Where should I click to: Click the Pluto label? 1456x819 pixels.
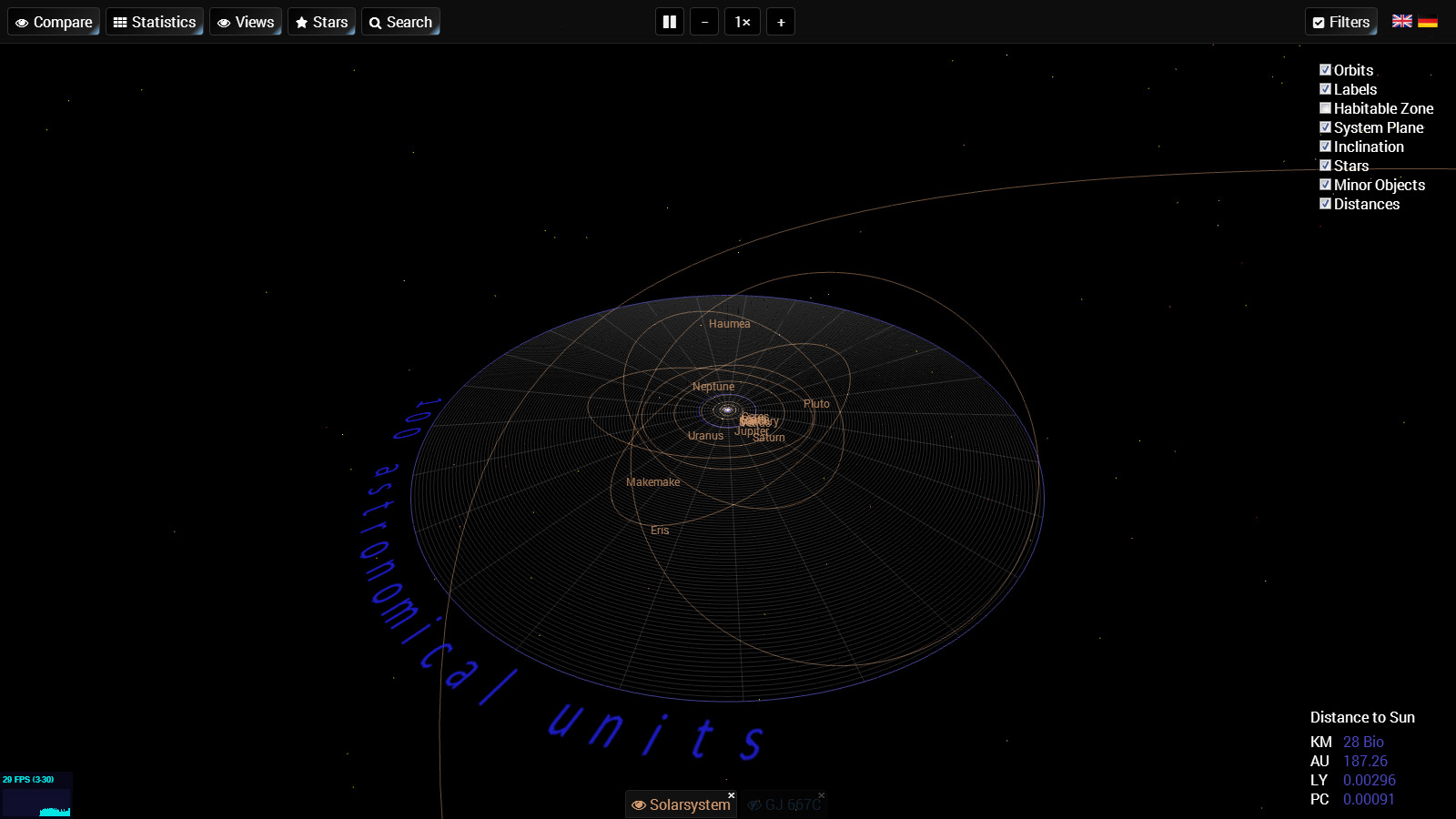(x=816, y=404)
